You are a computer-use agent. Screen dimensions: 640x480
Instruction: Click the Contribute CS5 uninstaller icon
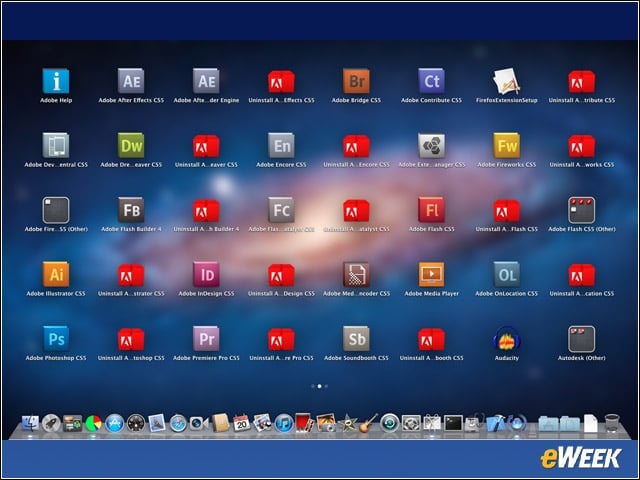pos(582,82)
